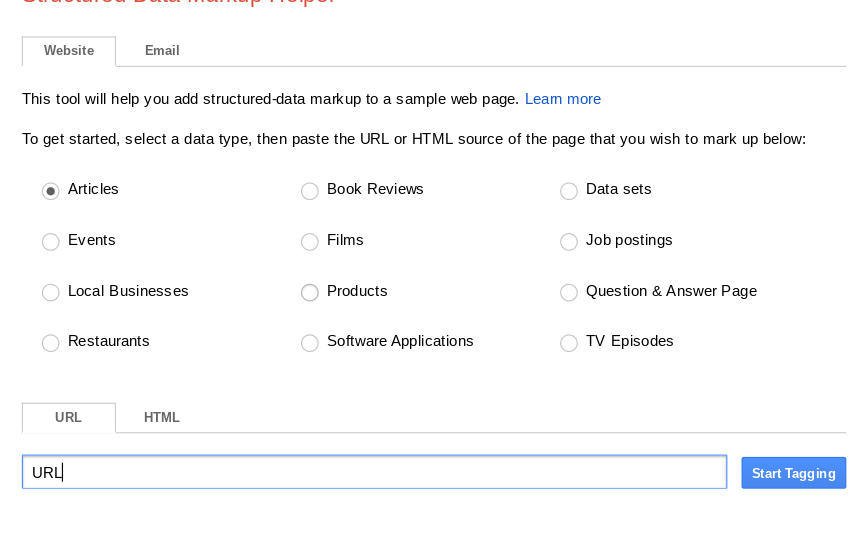
Task: Switch to the Email tab
Action: point(162,51)
